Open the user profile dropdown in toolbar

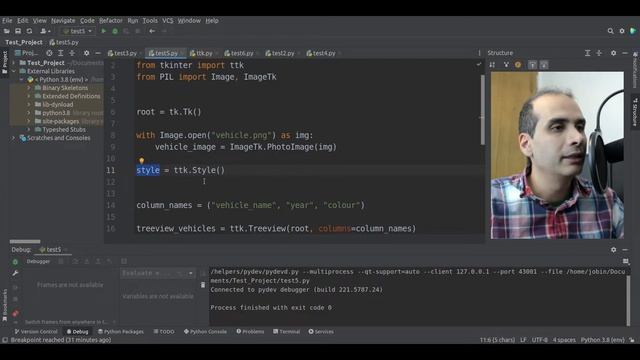point(45,31)
